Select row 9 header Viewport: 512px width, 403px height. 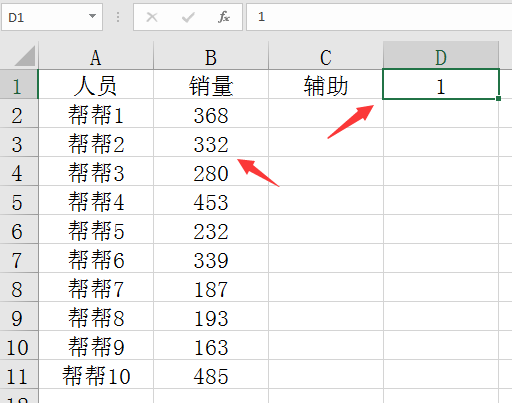point(19,316)
